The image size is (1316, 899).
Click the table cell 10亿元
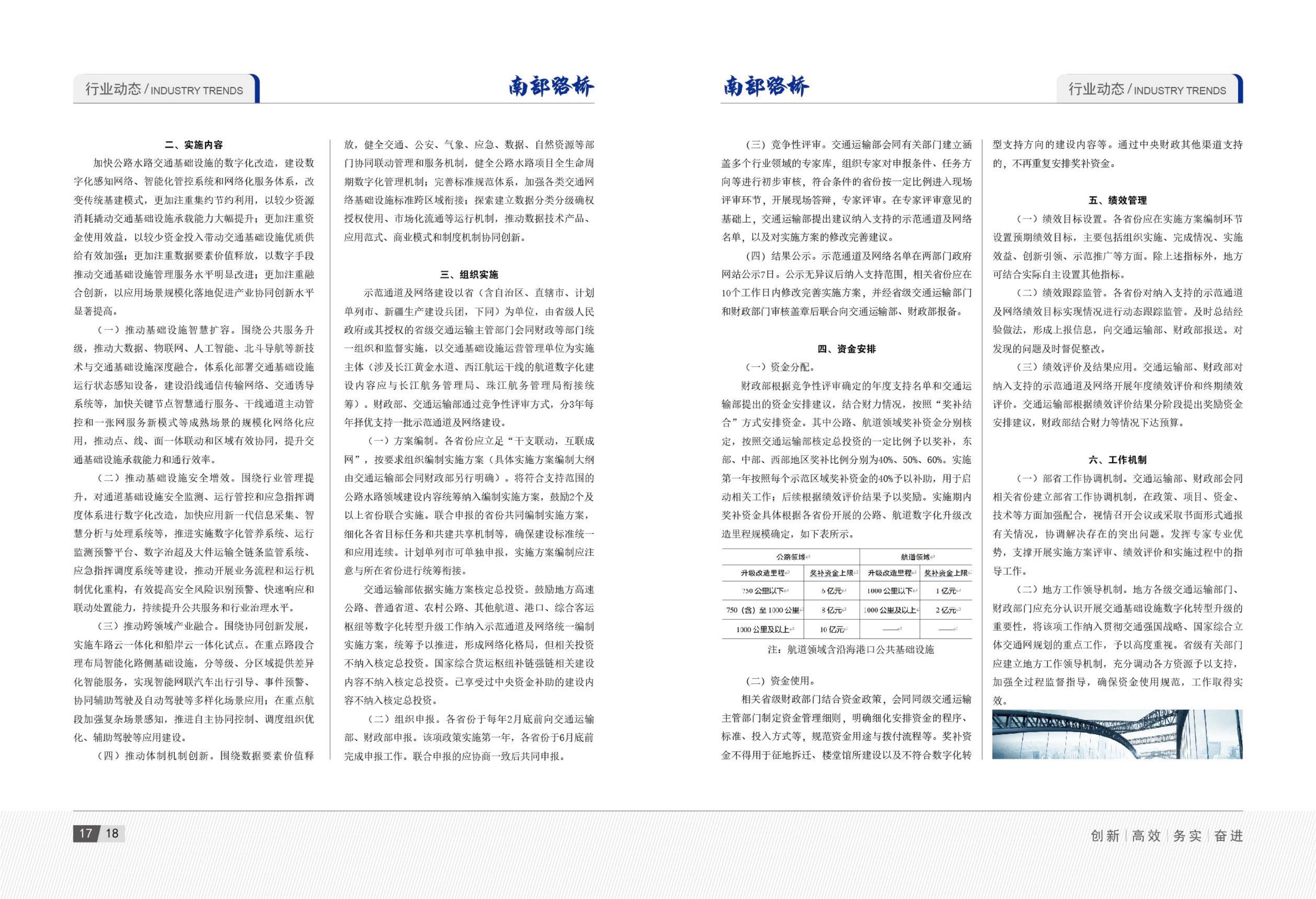pyautogui.click(x=831, y=630)
